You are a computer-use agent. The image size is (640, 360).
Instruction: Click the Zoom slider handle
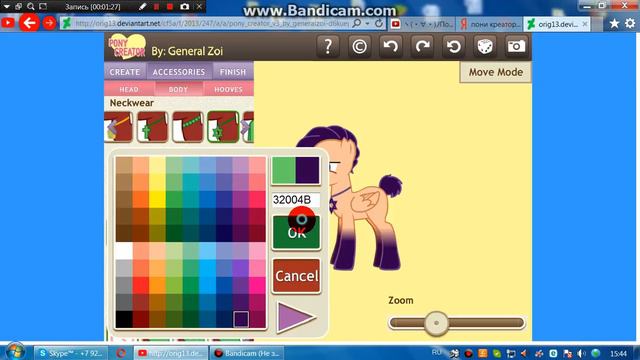click(436, 323)
